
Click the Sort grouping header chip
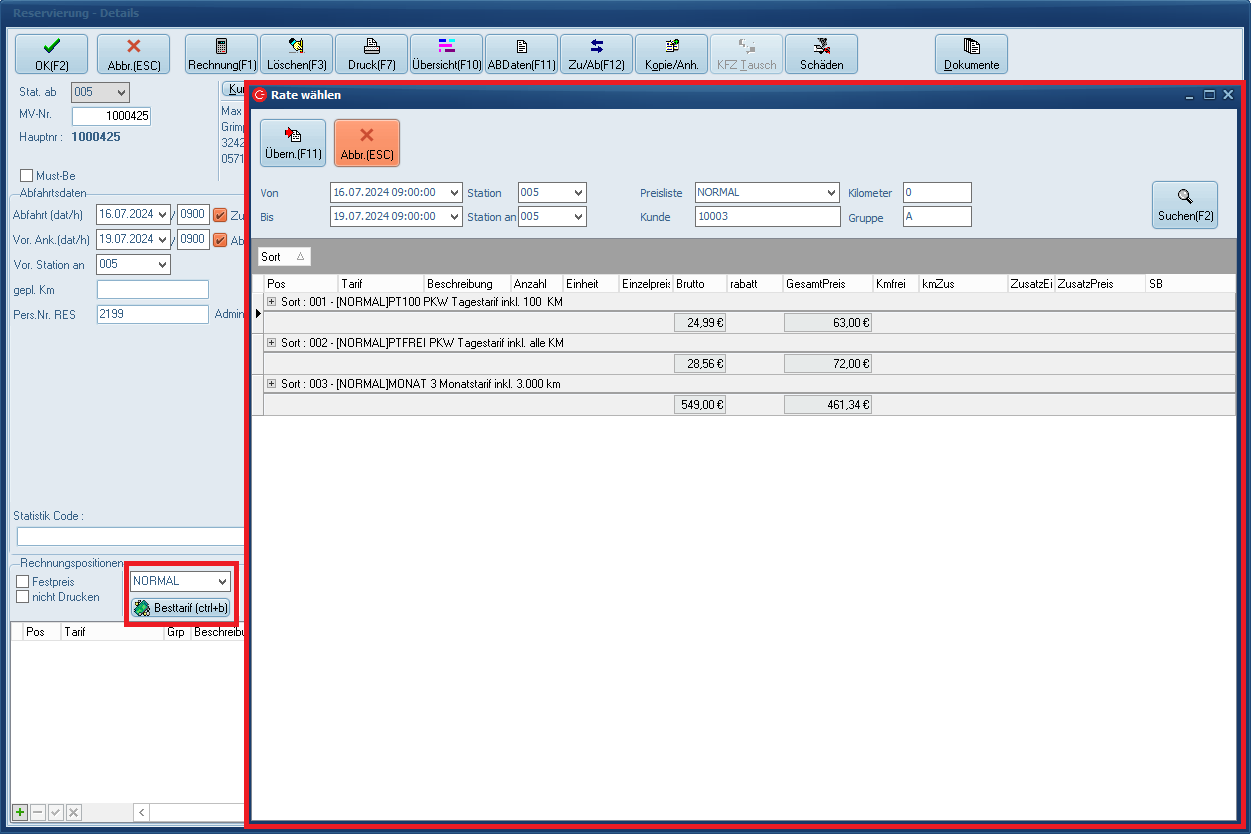283,257
